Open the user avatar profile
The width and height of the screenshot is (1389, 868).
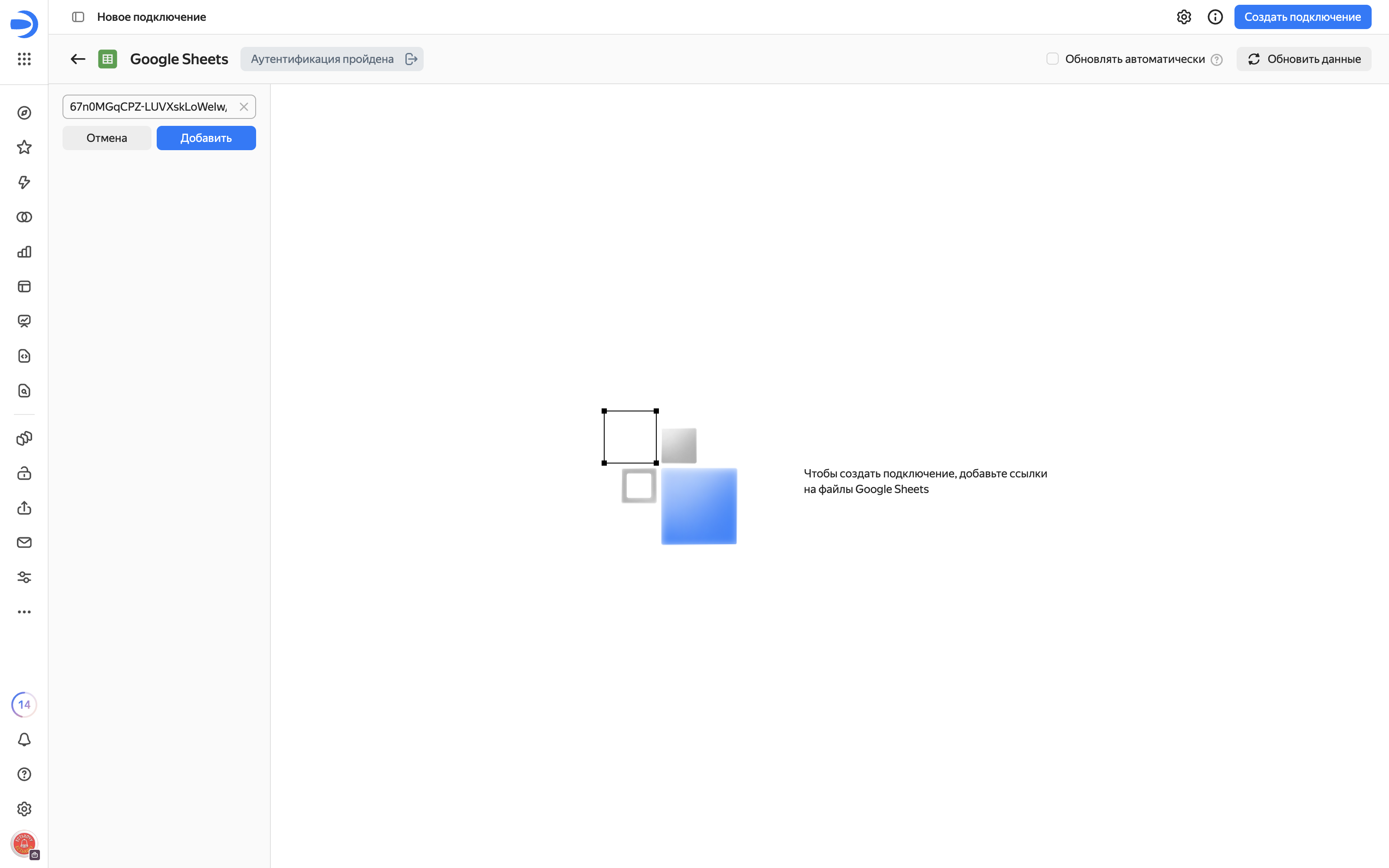pos(24,844)
